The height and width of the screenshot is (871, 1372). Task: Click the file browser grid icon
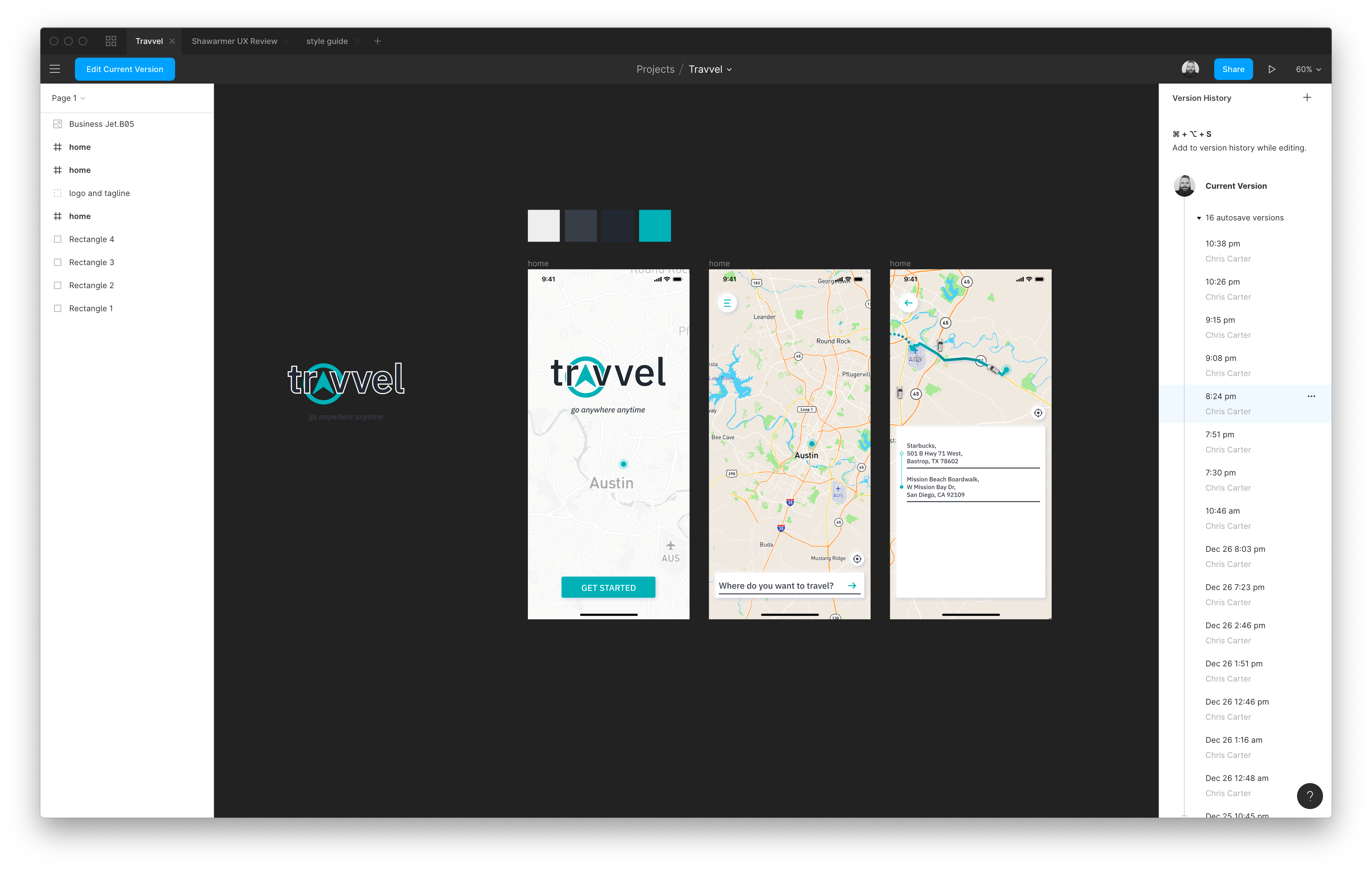click(111, 41)
